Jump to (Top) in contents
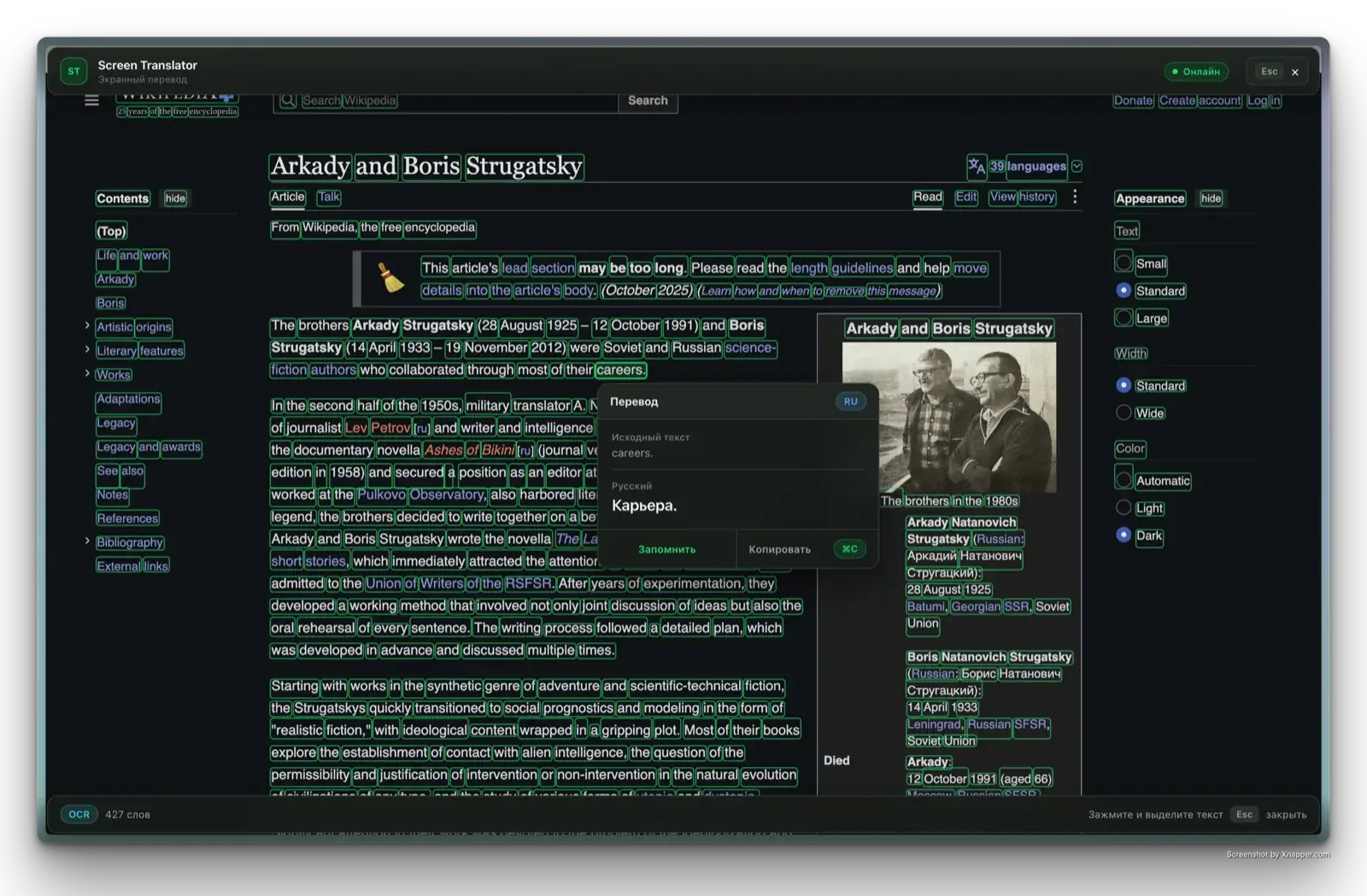Screen dimensions: 1367x896 point(111,231)
